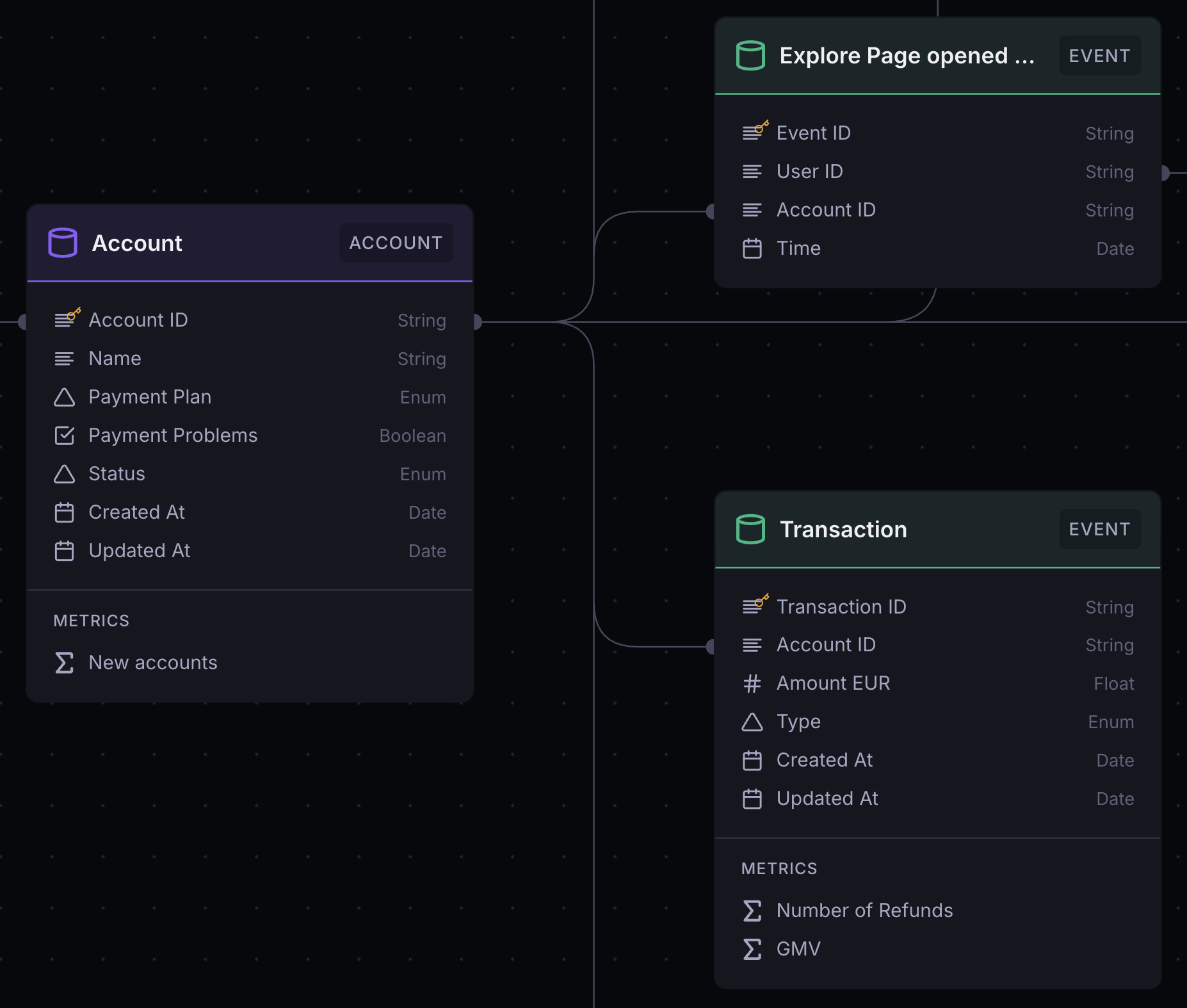Click the triangle enum icon beside Payment Plan
Screen dimensions: 1187x1008
64,397
